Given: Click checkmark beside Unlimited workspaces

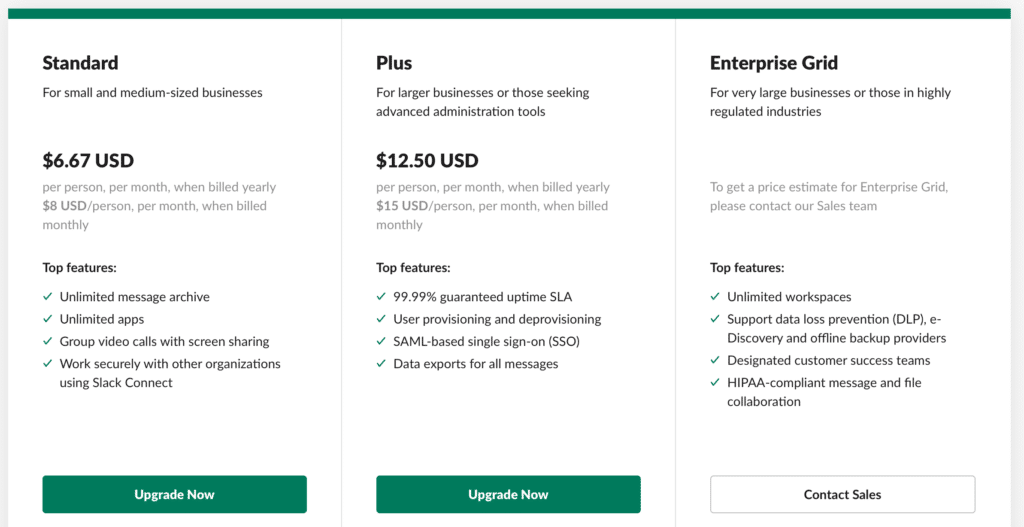Looking at the screenshot, I should point(715,296).
